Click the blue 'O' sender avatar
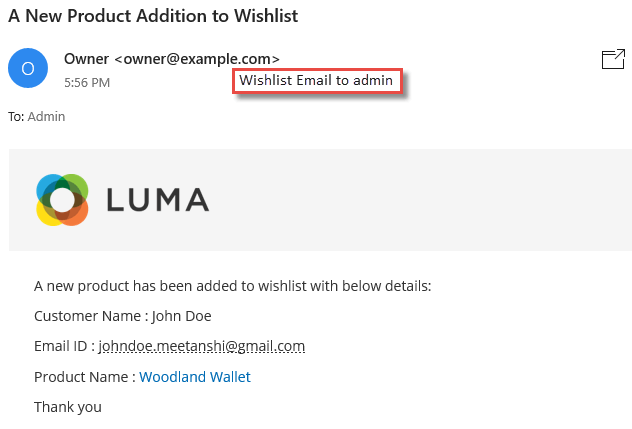Image resolution: width=632 pixels, height=429 pixels. pyautogui.click(x=28, y=68)
